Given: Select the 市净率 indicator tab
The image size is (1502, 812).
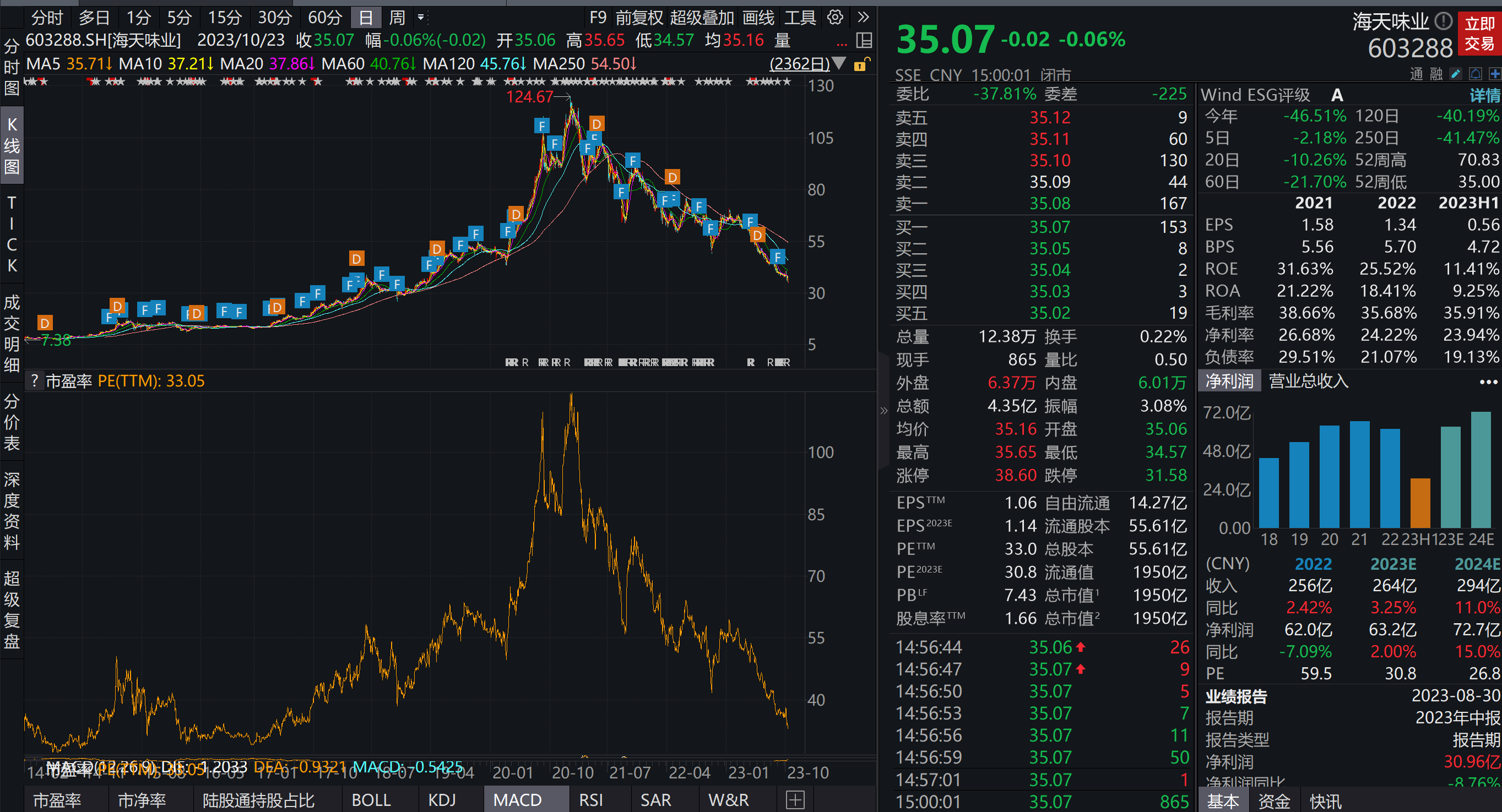Looking at the screenshot, I should pyautogui.click(x=142, y=800).
